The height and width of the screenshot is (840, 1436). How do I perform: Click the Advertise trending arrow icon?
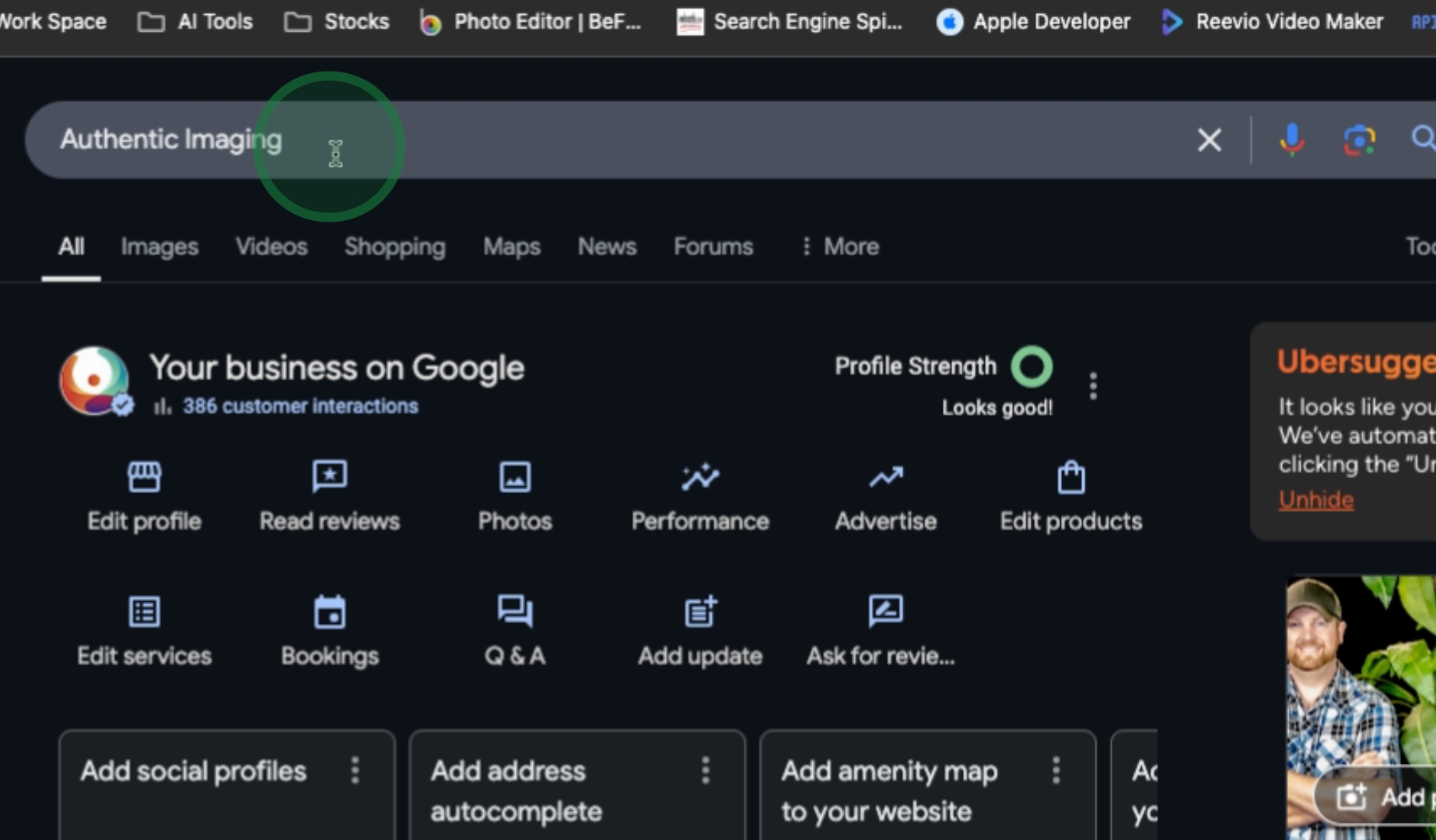click(886, 477)
